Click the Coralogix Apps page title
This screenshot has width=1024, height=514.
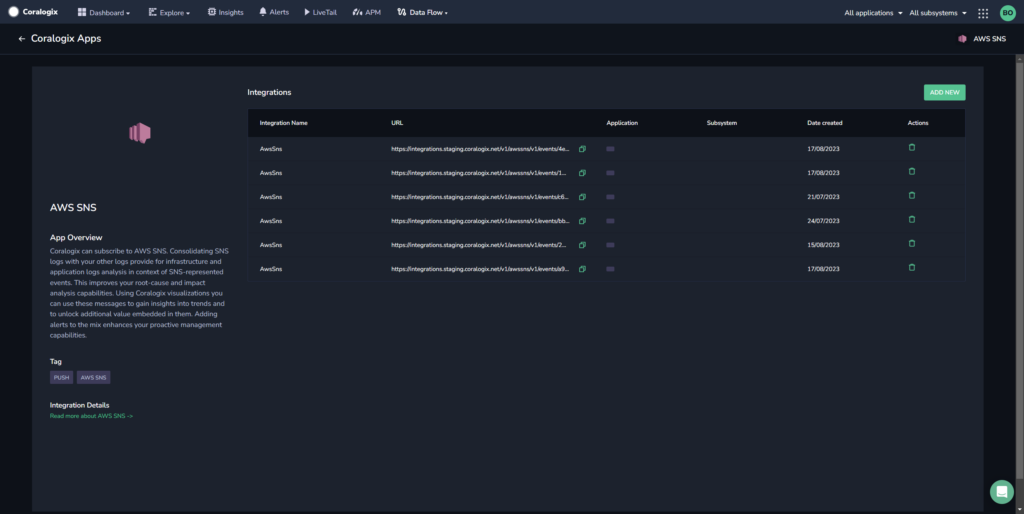tap(66, 39)
